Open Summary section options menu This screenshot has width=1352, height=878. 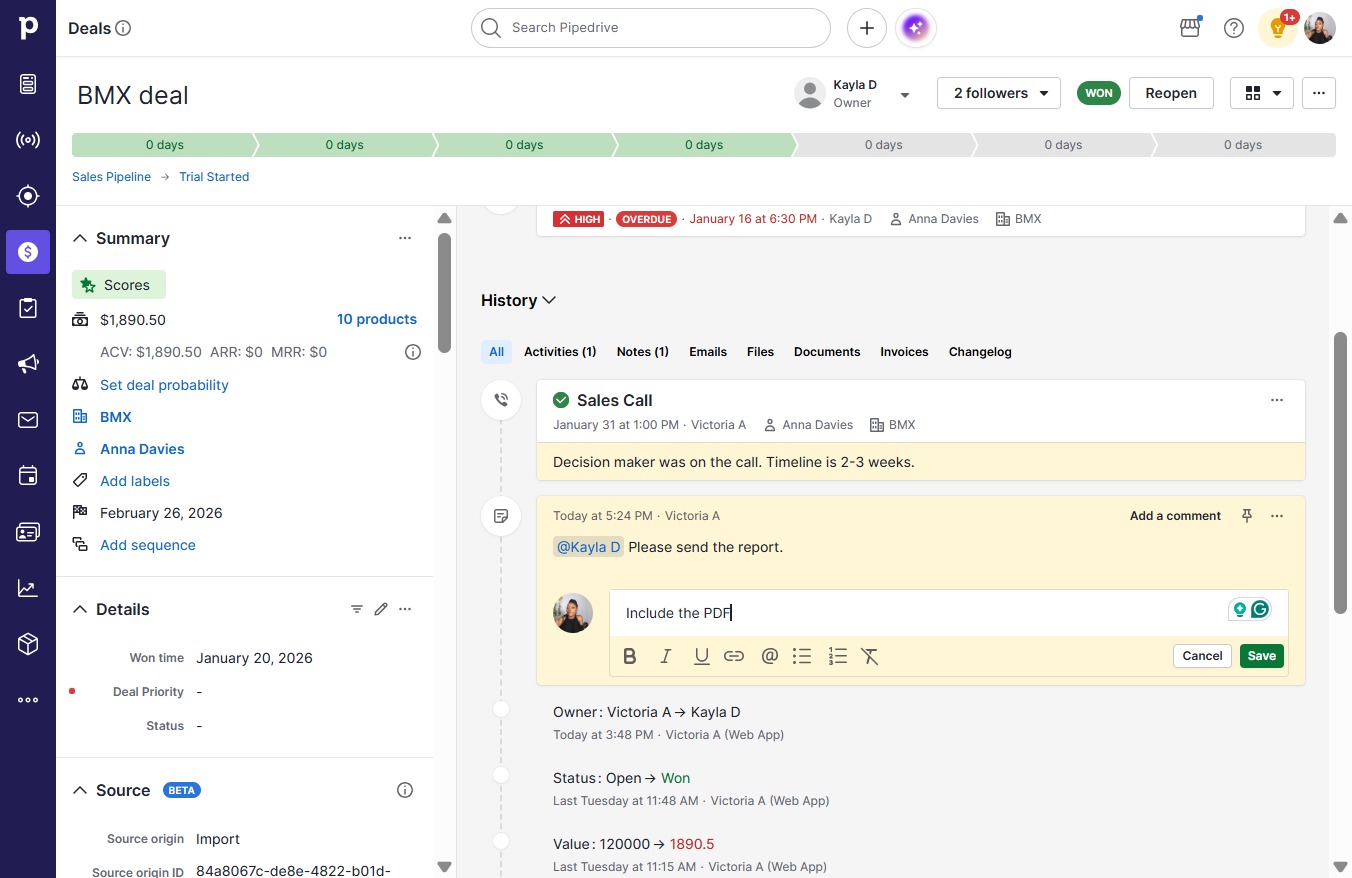click(x=405, y=238)
